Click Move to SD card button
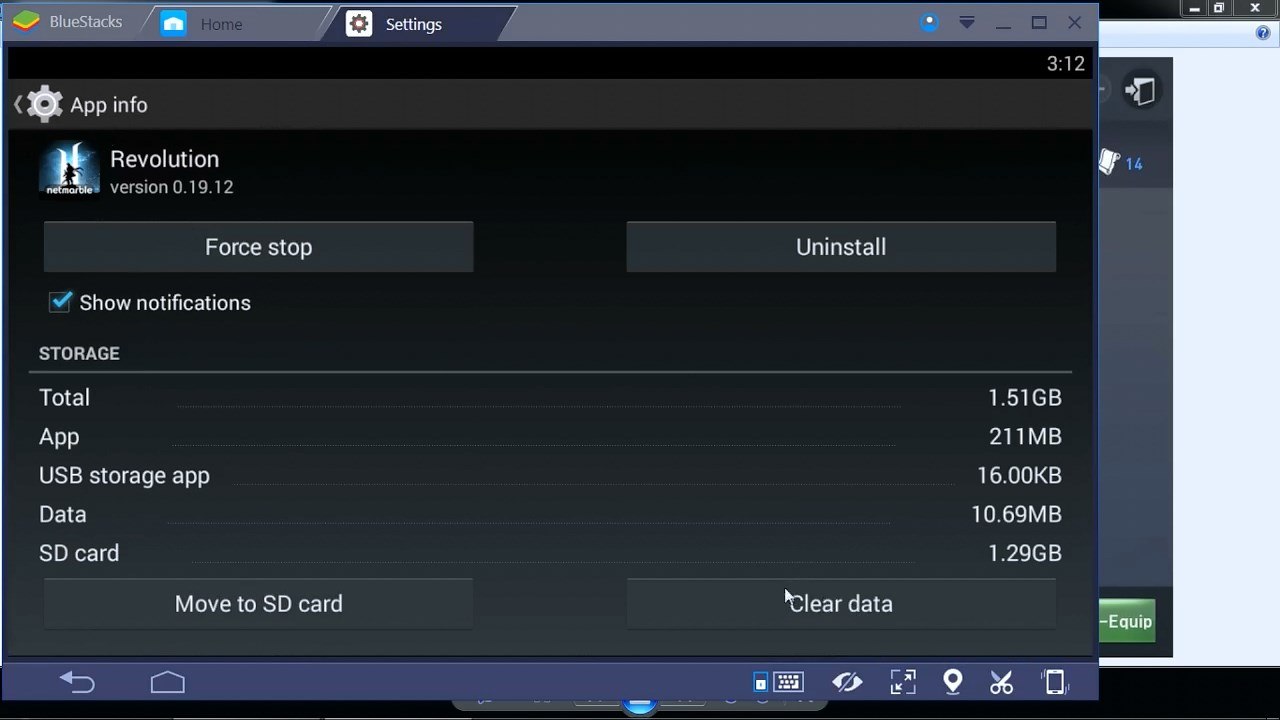 tap(258, 604)
